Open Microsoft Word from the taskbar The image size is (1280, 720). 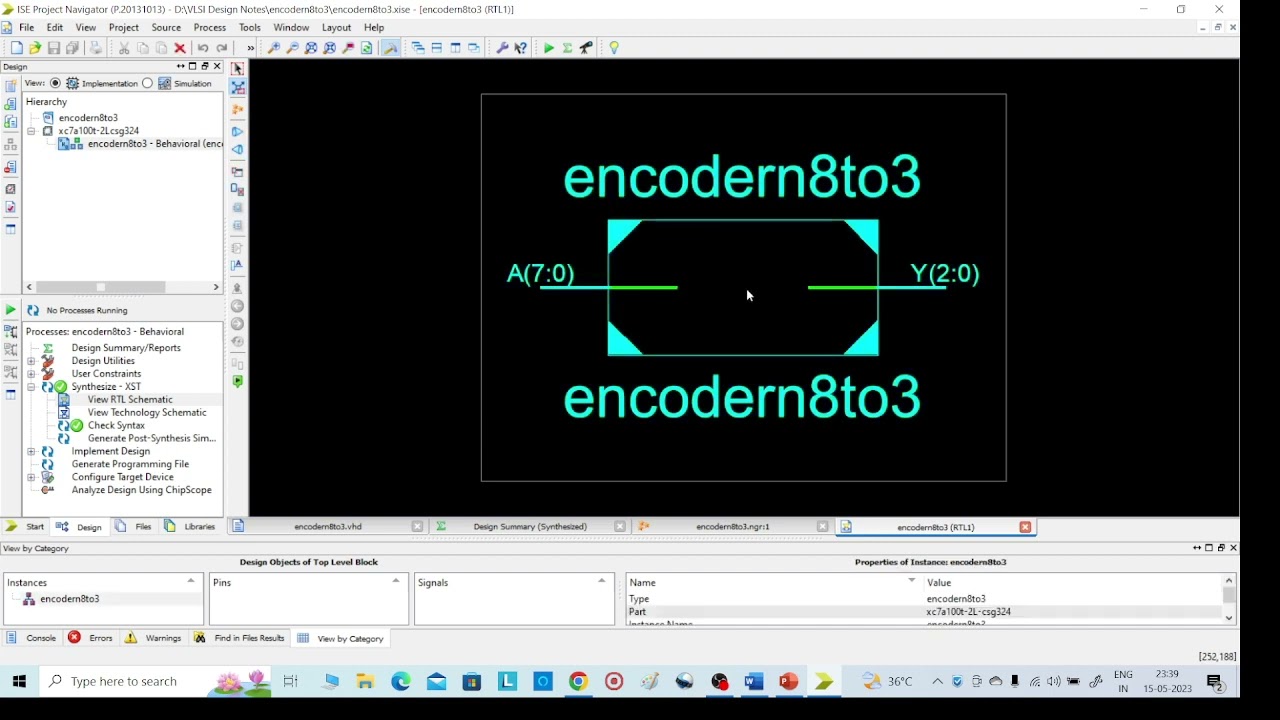[754, 681]
